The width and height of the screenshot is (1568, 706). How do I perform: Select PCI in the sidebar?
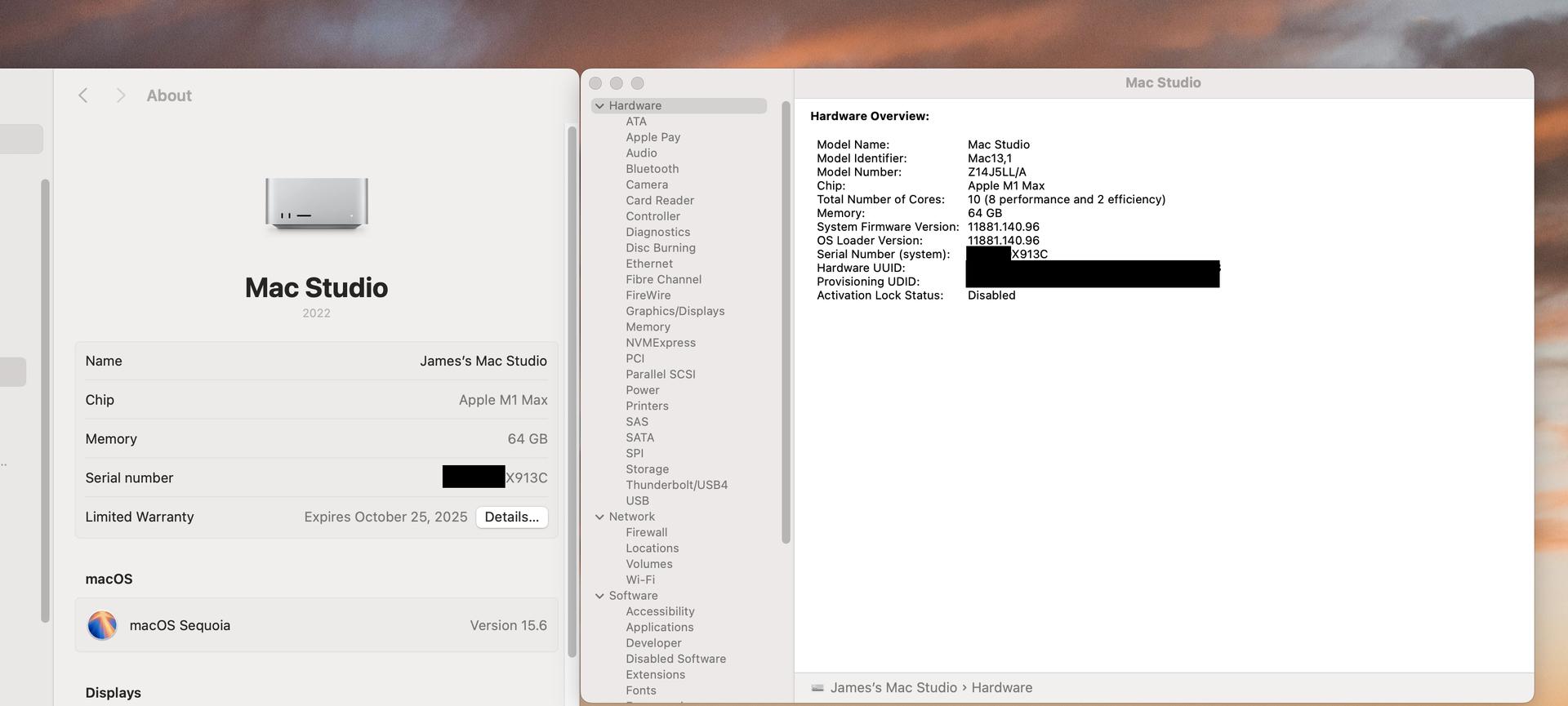pos(635,358)
